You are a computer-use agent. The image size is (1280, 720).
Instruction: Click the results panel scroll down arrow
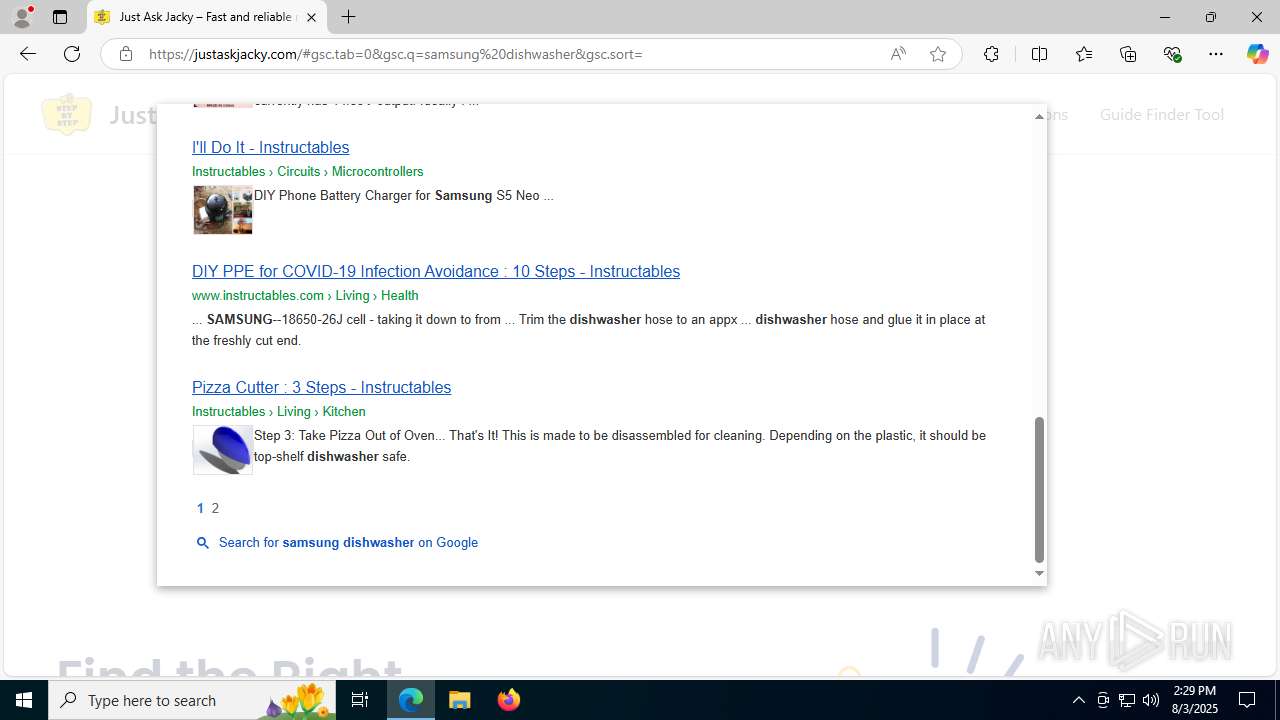1039,573
